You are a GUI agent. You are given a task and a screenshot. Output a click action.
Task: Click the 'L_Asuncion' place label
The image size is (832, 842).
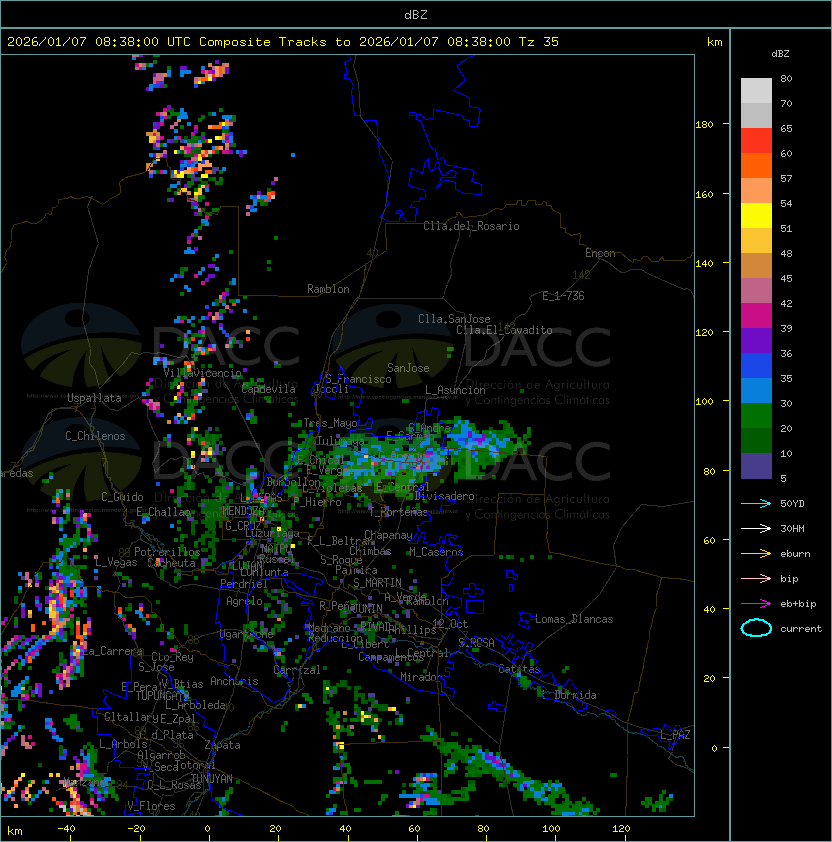pyautogui.click(x=455, y=390)
